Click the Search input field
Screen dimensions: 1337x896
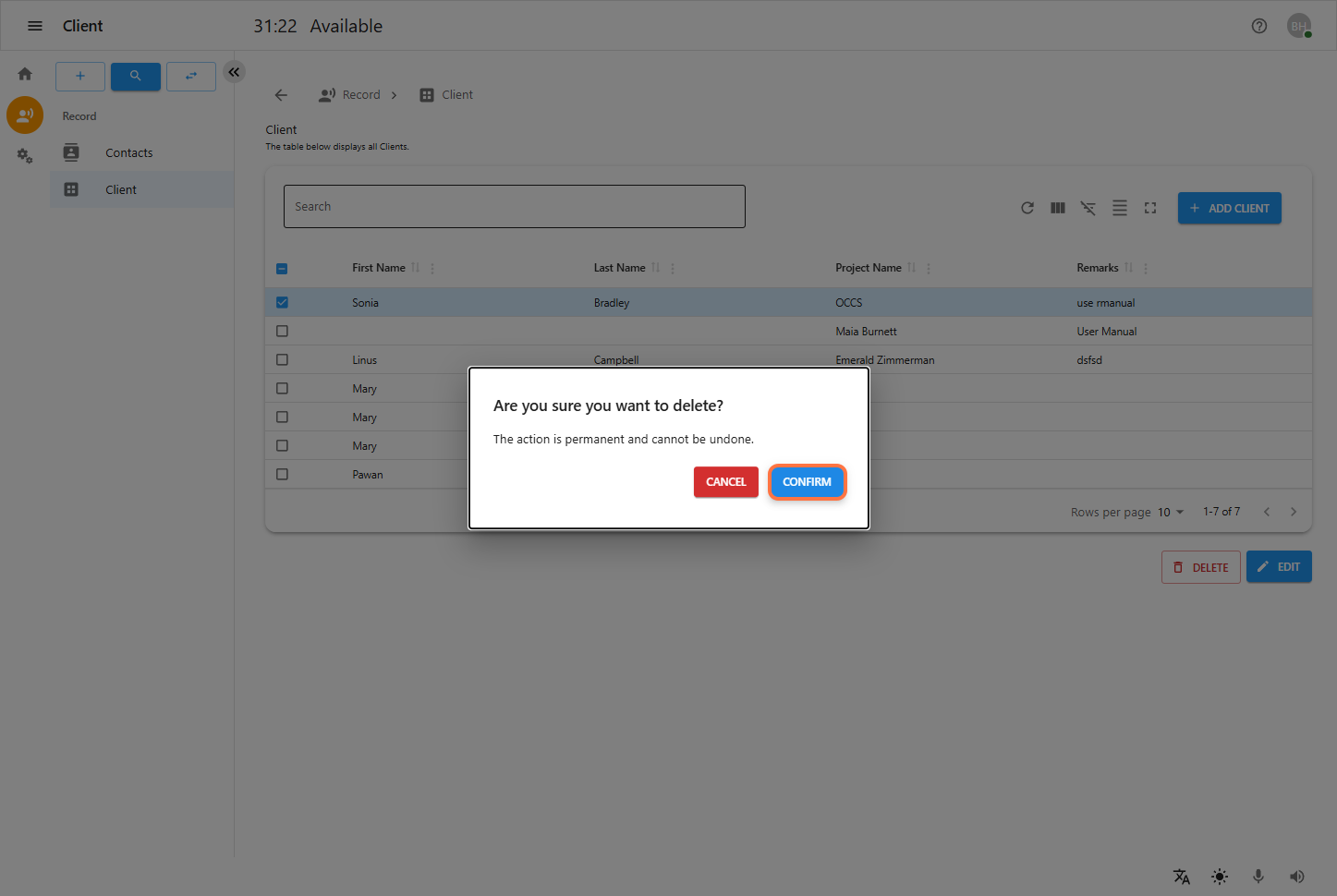click(x=514, y=207)
